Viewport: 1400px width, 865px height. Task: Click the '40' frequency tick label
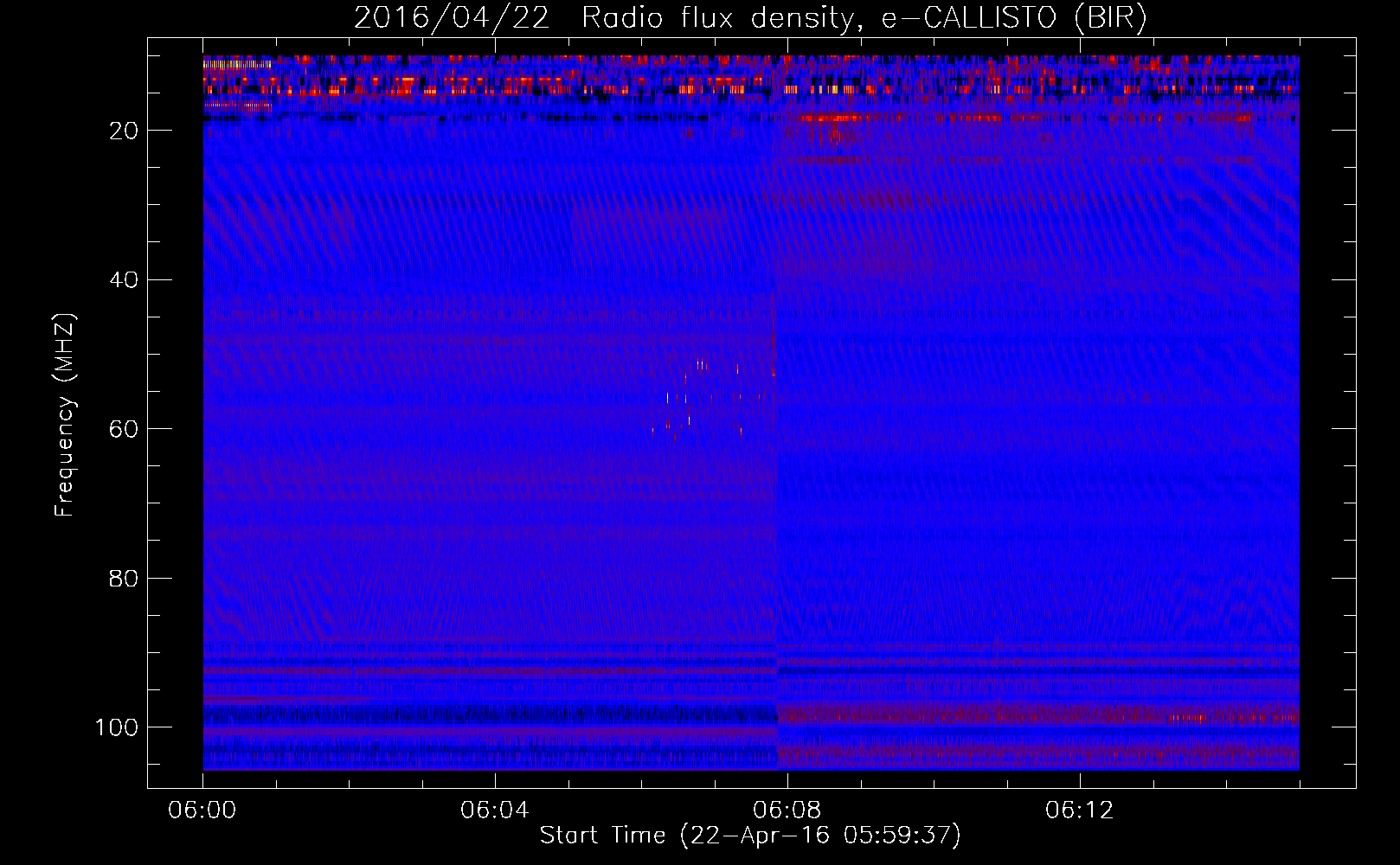point(124,280)
